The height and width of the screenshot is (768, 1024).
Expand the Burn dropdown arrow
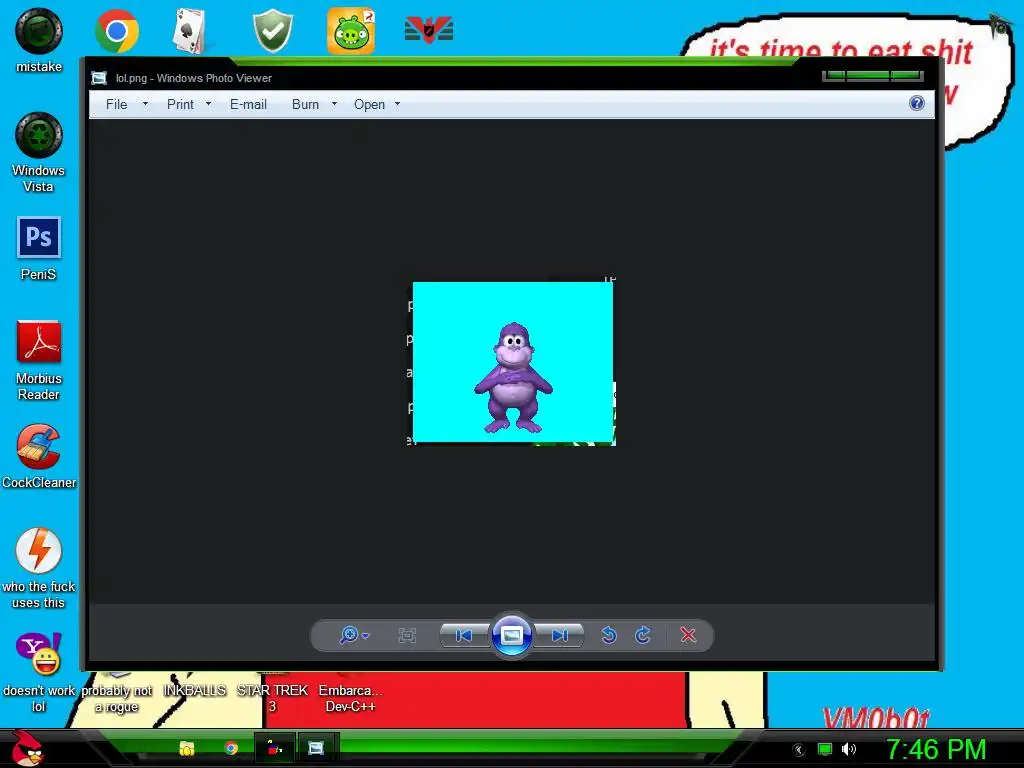tap(334, 104)
